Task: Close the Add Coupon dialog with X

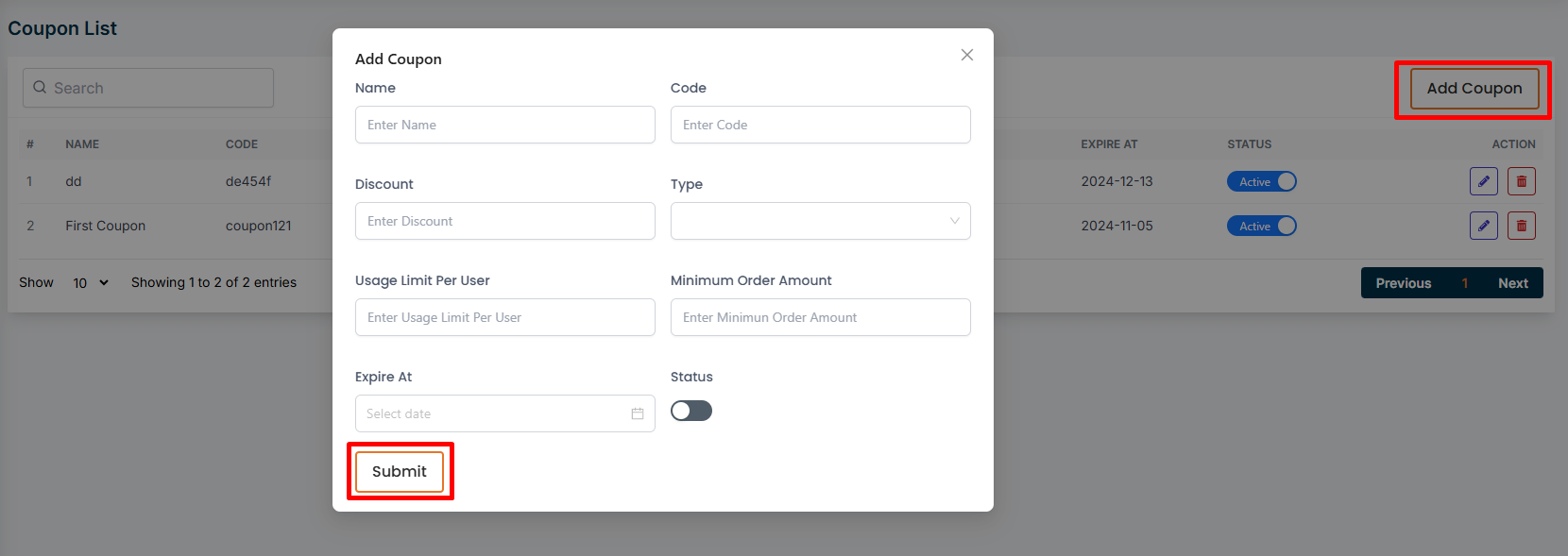Action: click(x=966, y=55)
